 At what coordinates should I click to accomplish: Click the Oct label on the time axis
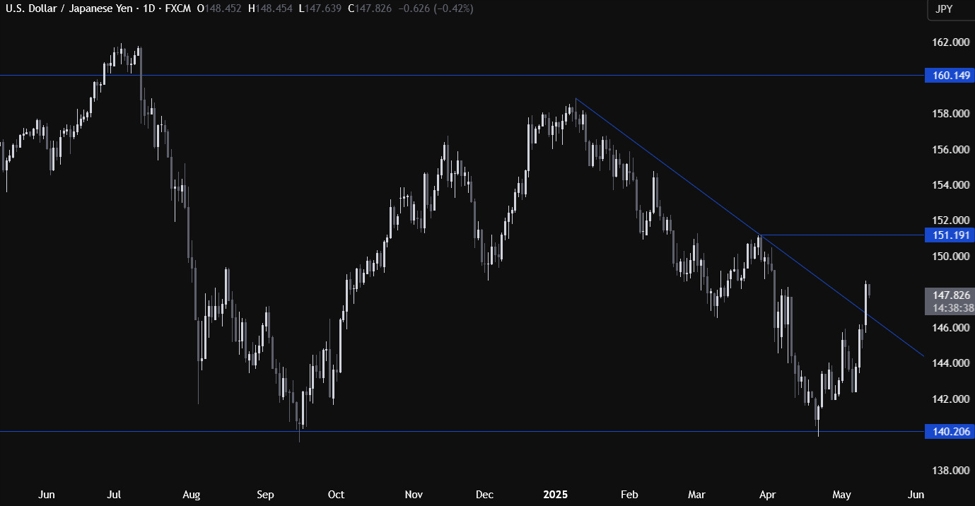(x=336, y=495)
